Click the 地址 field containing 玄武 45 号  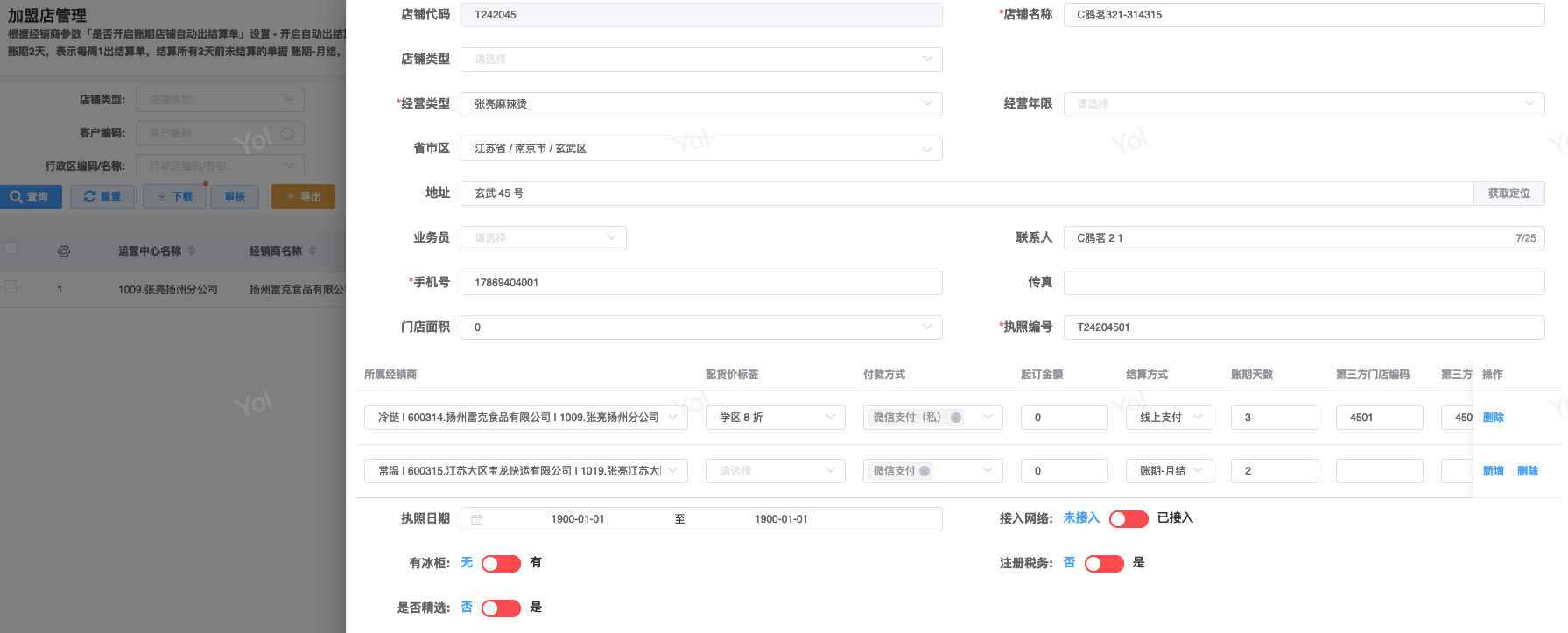(x=967, y=193)
